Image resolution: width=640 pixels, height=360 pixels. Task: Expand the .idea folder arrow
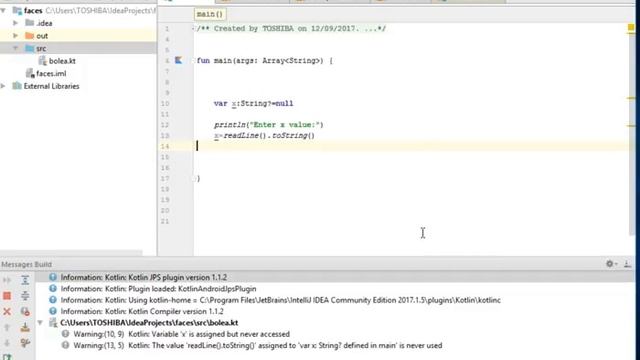16,23
